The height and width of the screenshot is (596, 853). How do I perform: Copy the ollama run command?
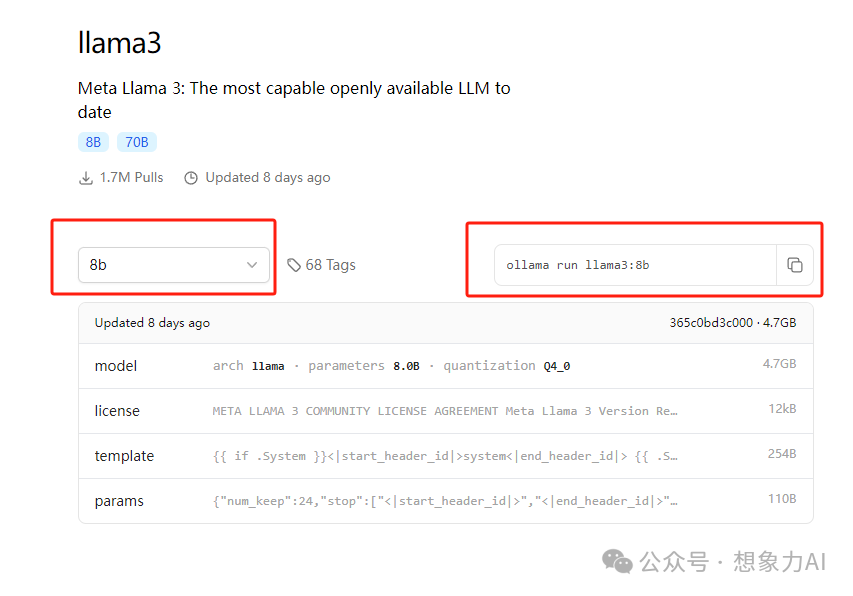pos(795,265)
